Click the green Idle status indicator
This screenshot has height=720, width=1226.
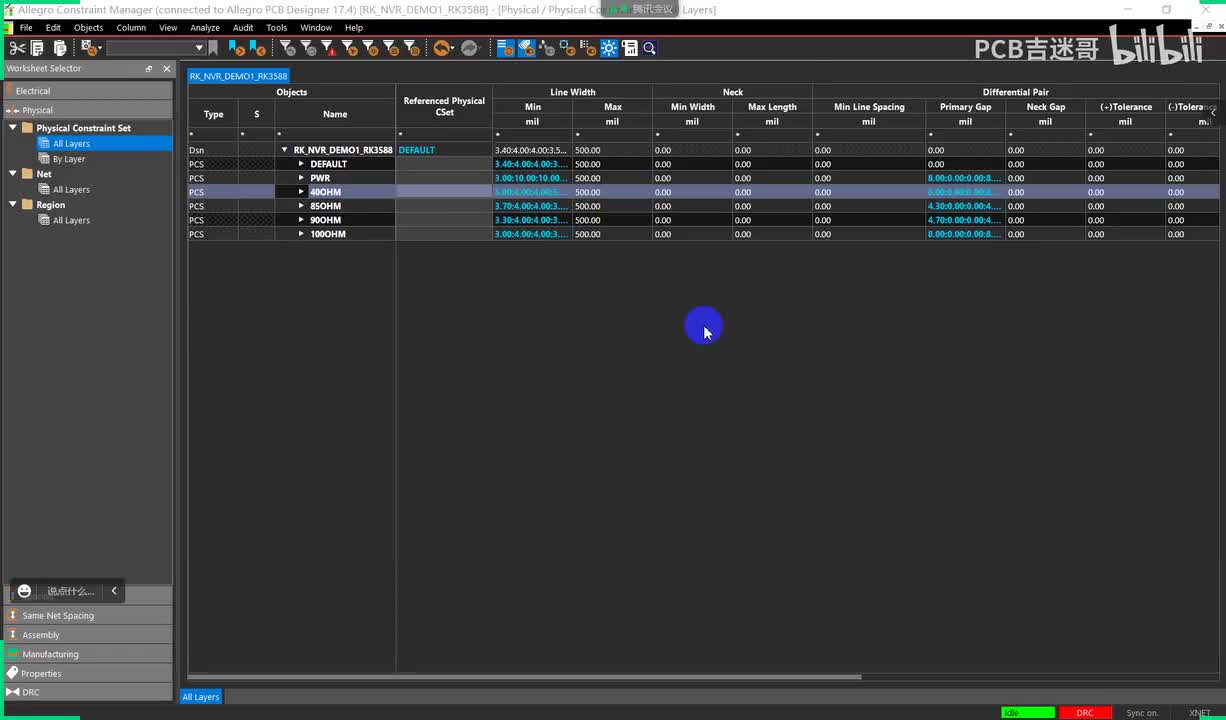pos(1027,713)
